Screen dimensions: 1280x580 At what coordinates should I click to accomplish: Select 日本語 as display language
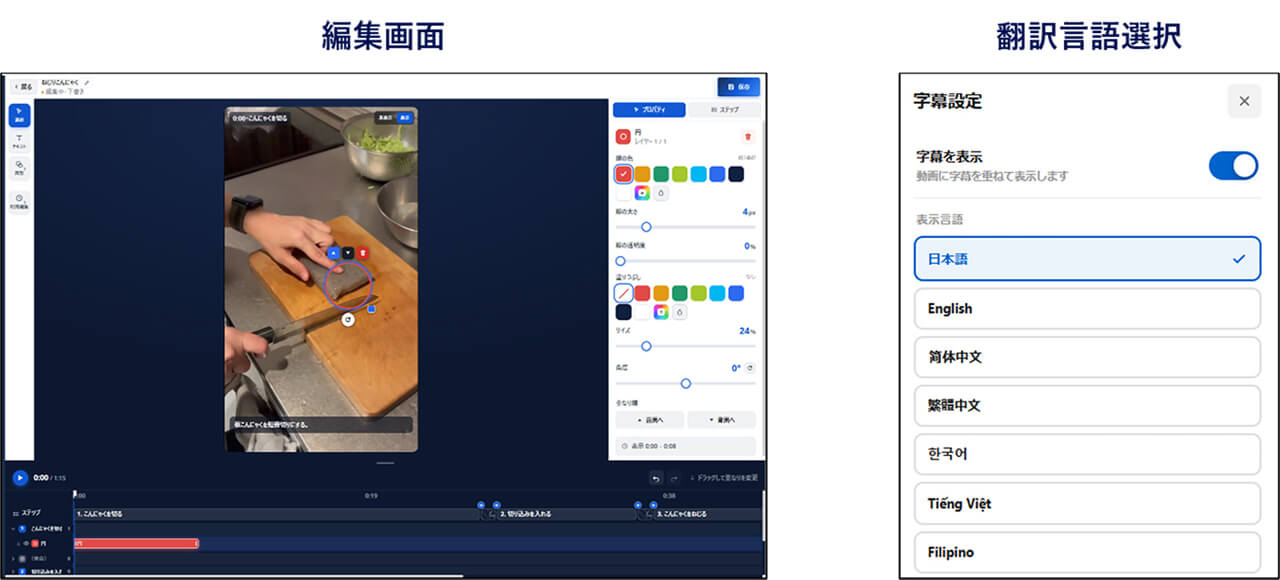(1087, 259)
